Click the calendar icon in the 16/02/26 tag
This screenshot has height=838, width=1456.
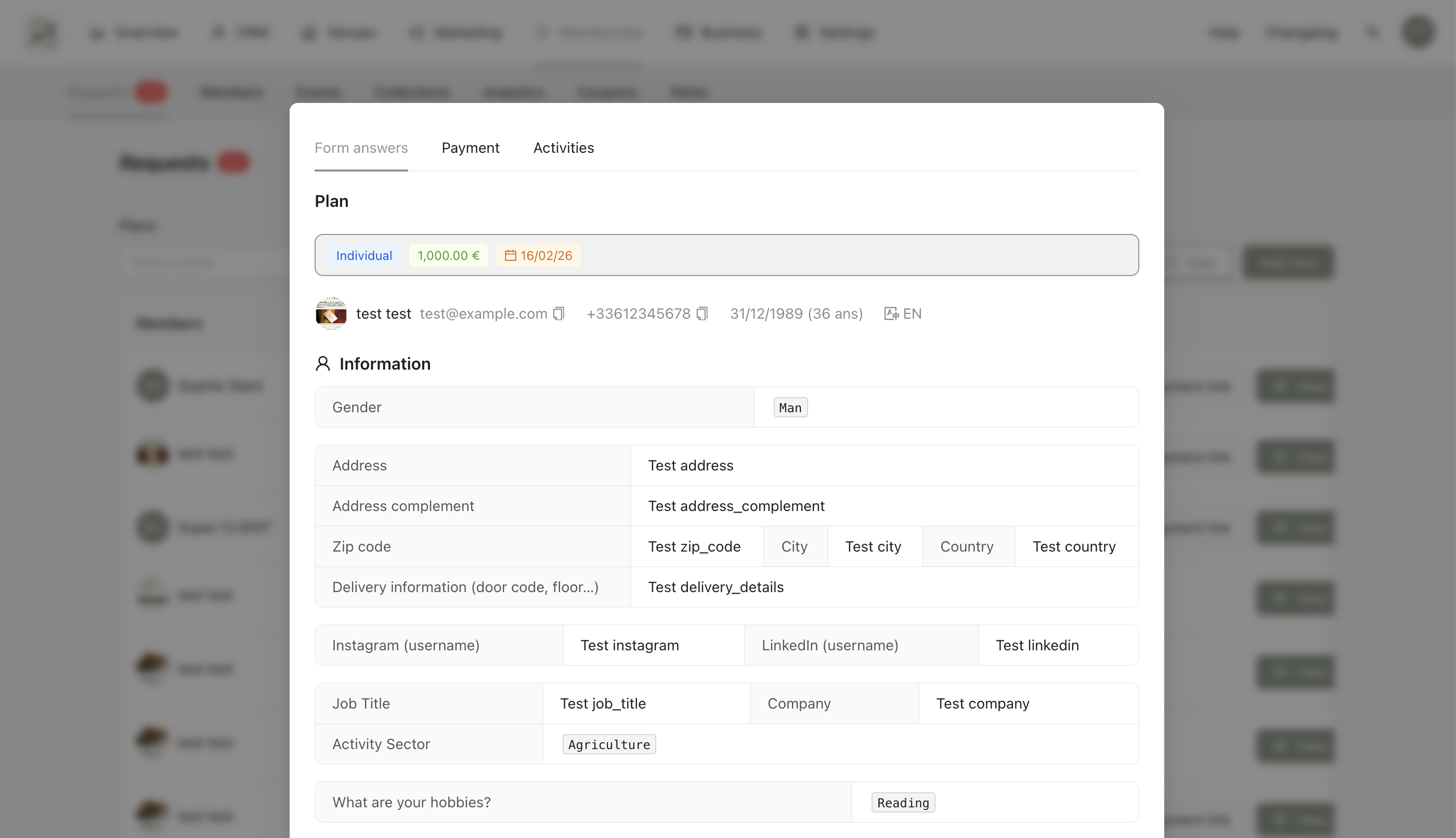coord(510,256)
